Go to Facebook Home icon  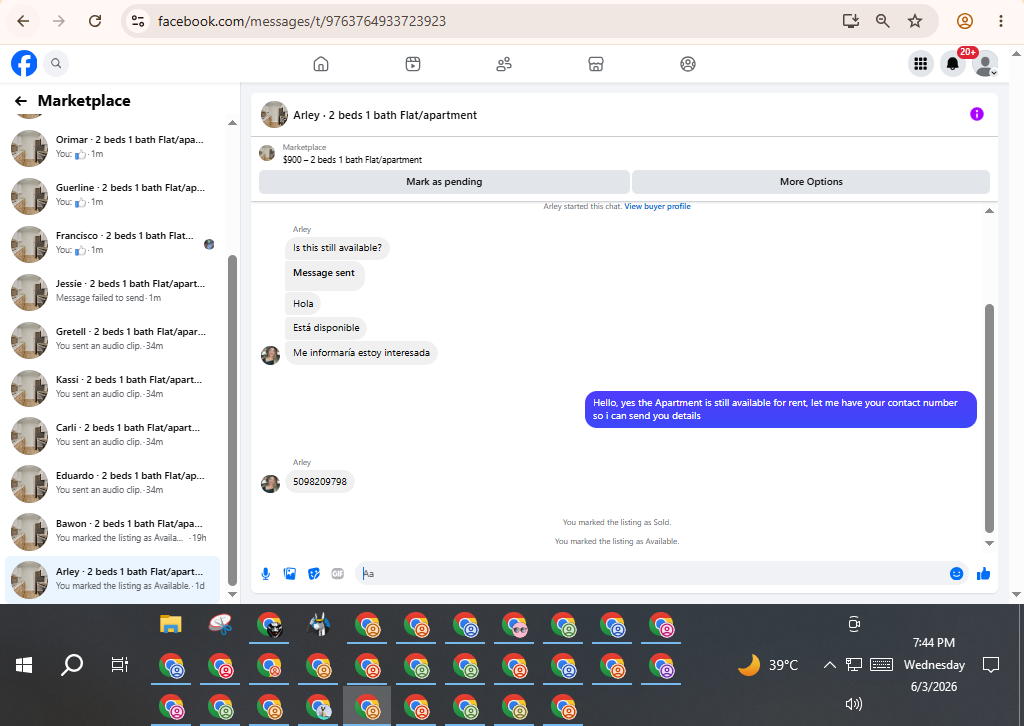pos(321,64)
